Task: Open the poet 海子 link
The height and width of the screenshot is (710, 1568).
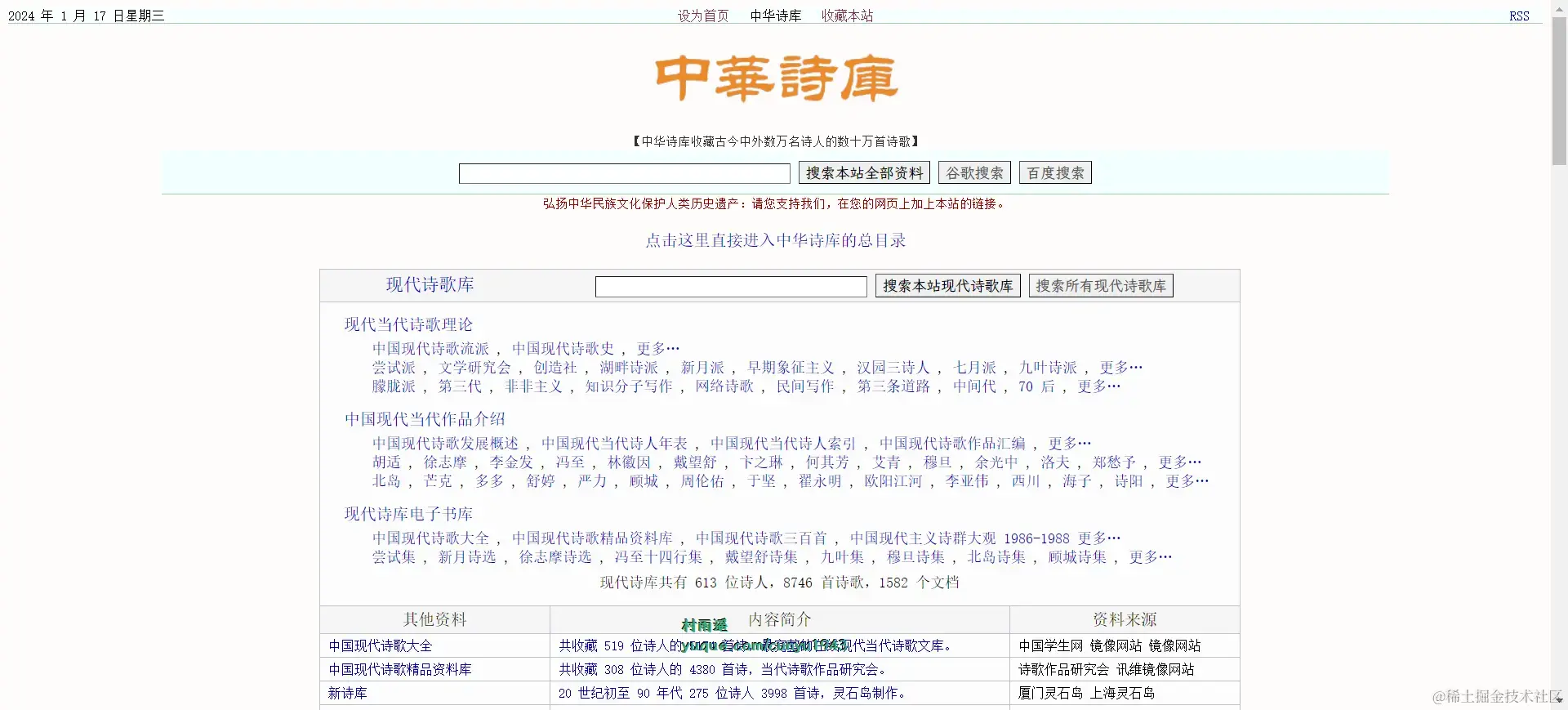Action: (x=1076, y=481)
